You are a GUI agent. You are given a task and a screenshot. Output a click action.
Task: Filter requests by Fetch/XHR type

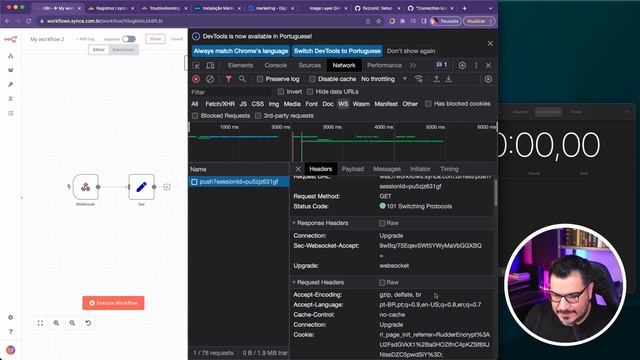[x=220, y=104]
